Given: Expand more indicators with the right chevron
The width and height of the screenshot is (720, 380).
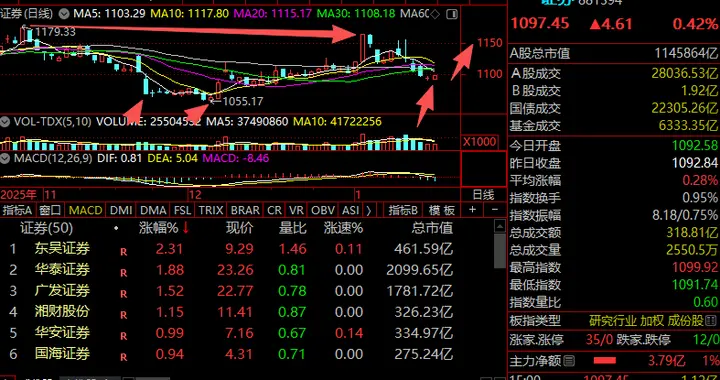Looking at the screenshot, I should pos(368,210).
